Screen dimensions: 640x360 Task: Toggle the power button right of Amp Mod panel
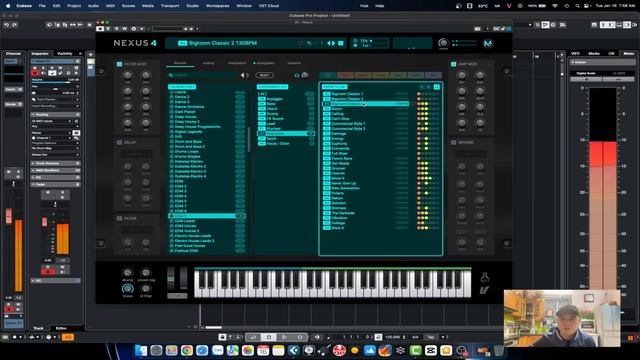pyautogui.click(x=507, y=71)
